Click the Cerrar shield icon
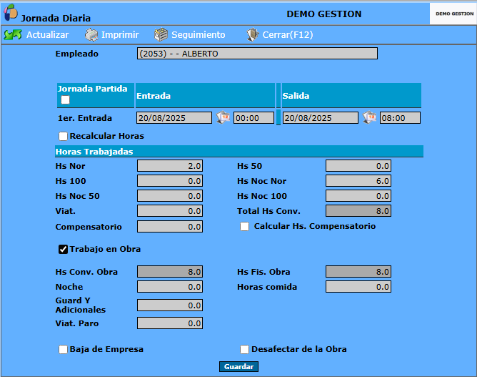 coord(252,35)
